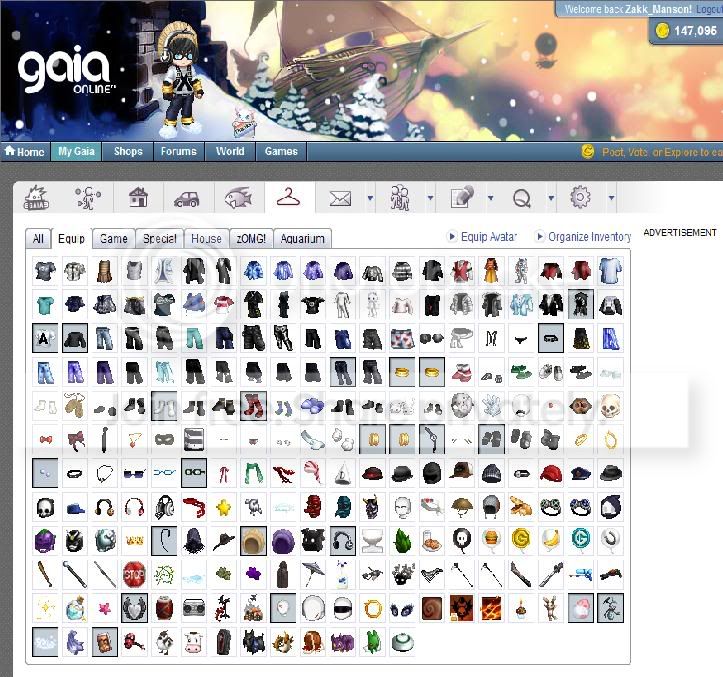Select the pink starfish item

click(x=105, y=608)
